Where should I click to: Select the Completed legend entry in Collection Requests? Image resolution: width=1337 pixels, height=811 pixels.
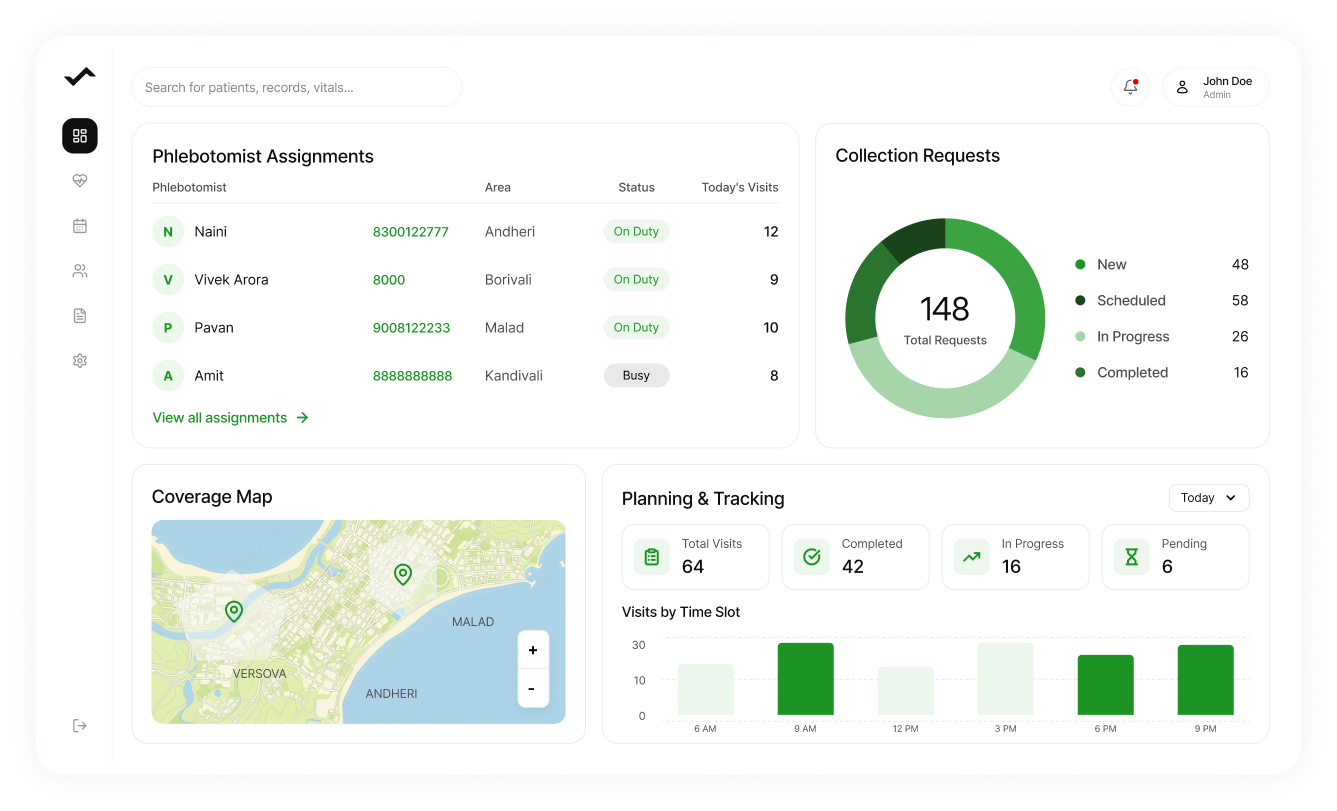coord(1162,373)
